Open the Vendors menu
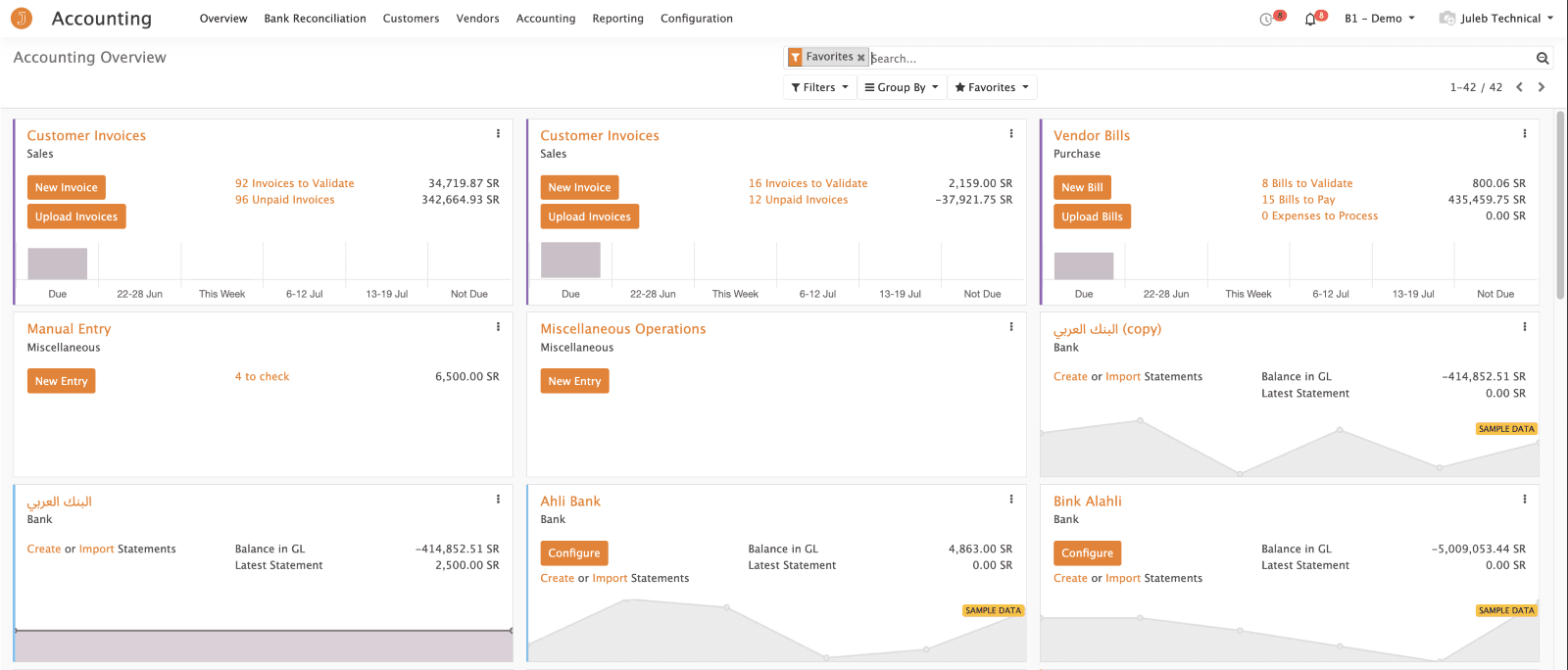1568x670 pixels. tap(477, 19)
